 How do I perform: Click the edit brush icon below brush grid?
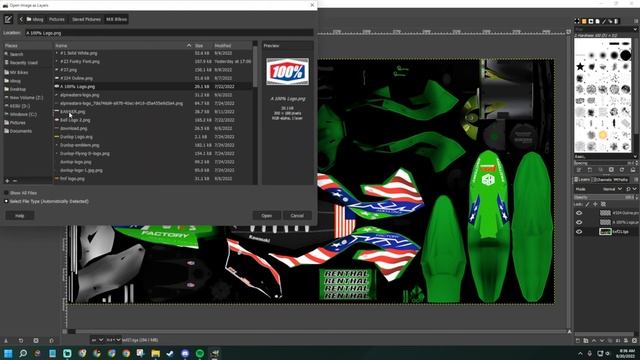coord(579,170)
